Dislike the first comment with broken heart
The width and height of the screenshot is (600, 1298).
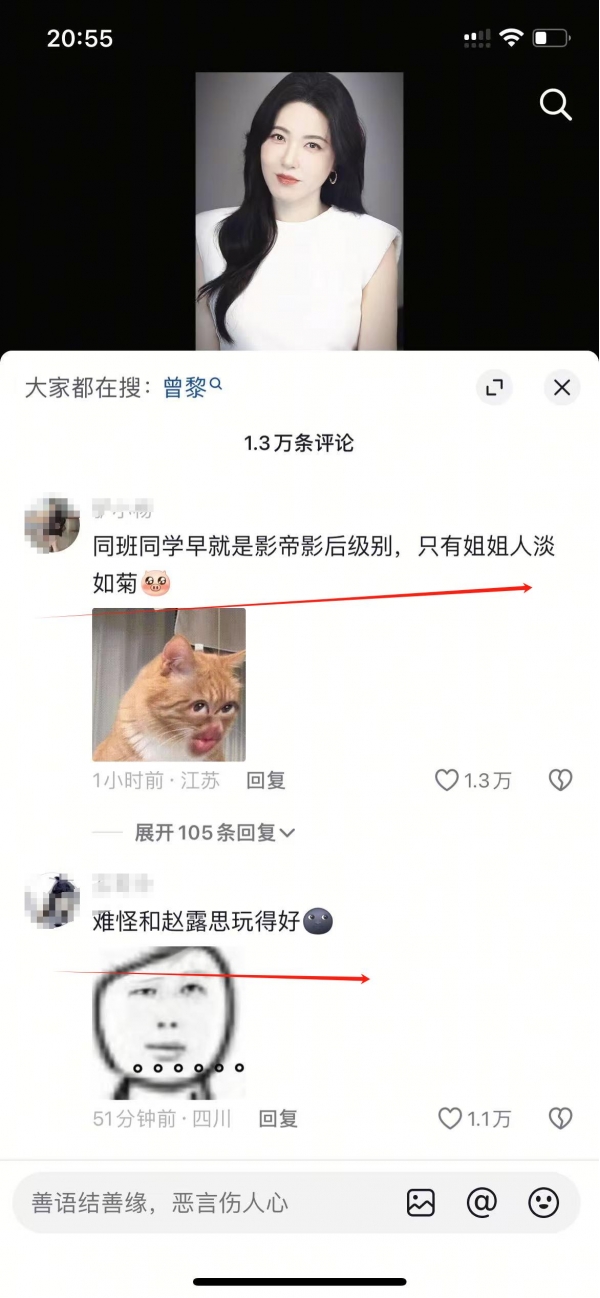(560, 781)
